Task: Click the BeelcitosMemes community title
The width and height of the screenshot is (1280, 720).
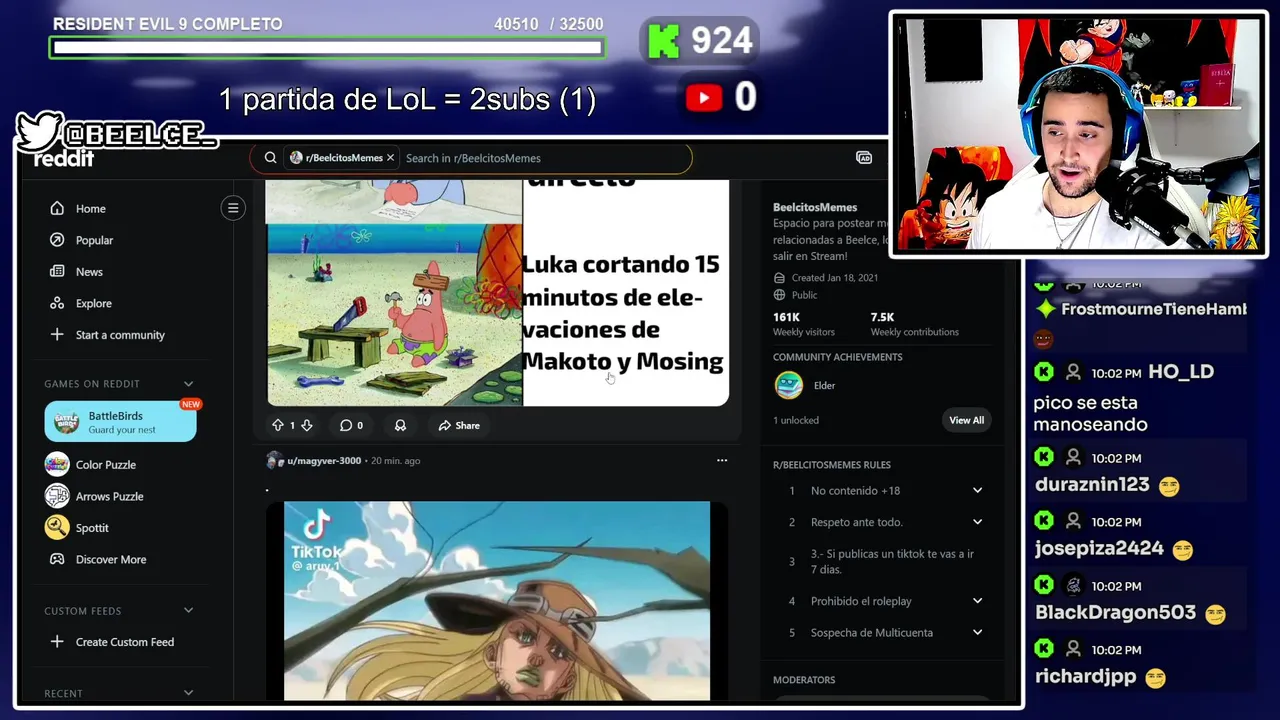Action: 814,207
